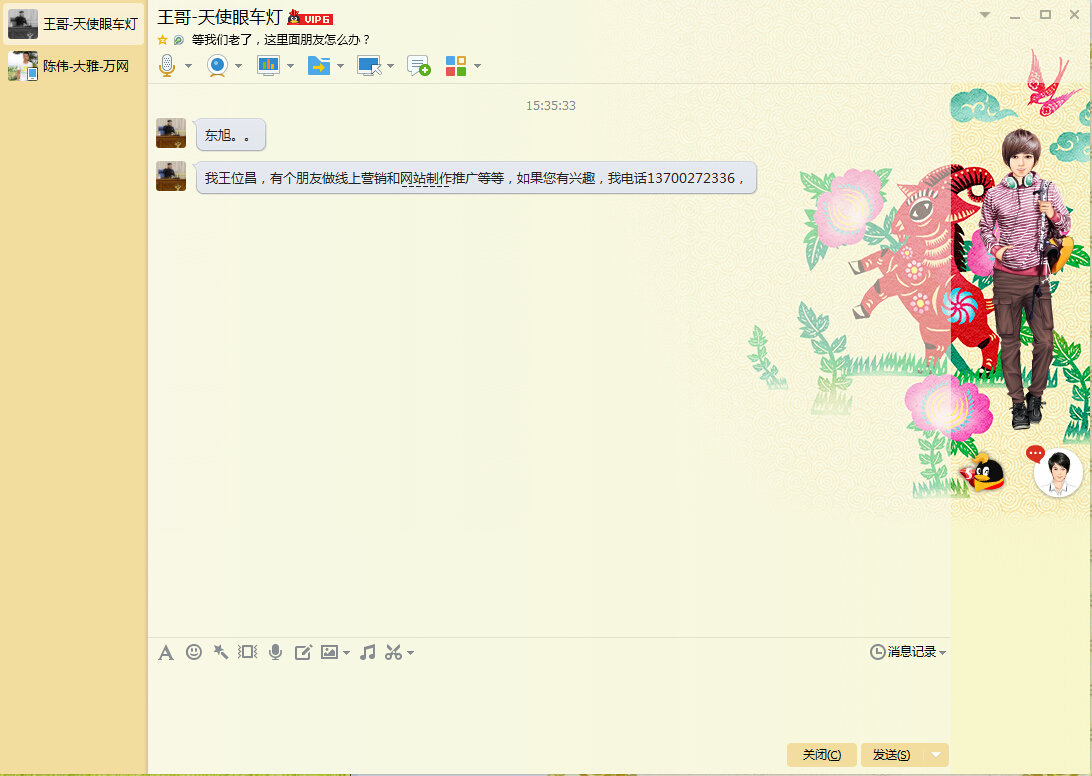Close the chat window with X

(x=1075, y=15)
